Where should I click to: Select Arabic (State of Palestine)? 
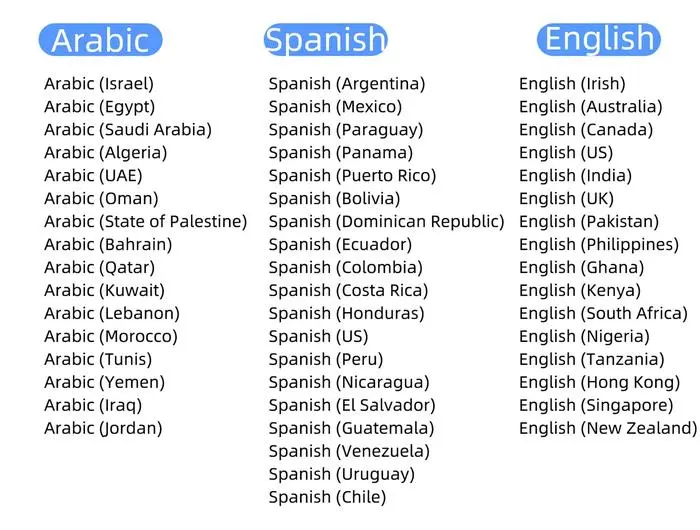coord(145,222)
